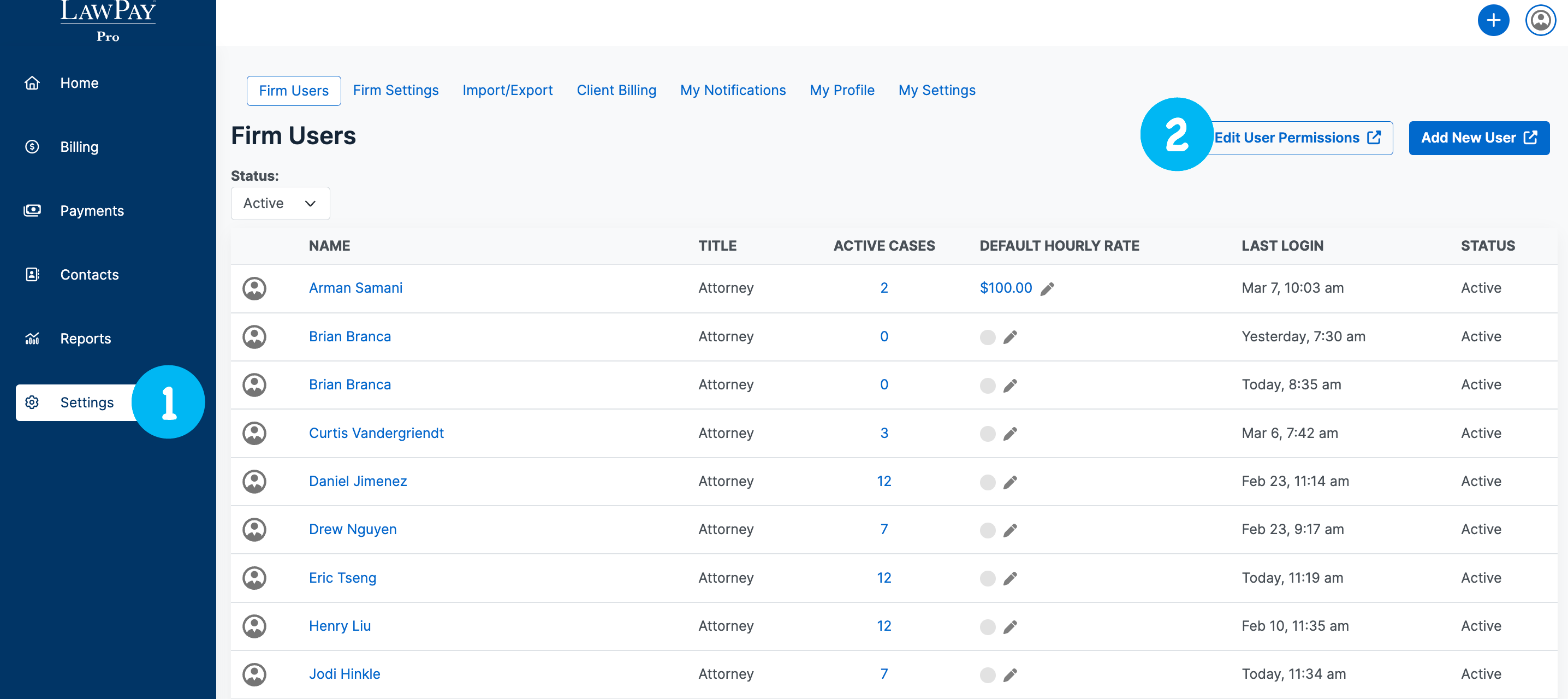The image size is (1568, 699).
Task: Open the account profile avatar icon
Action: [1540, 21]
